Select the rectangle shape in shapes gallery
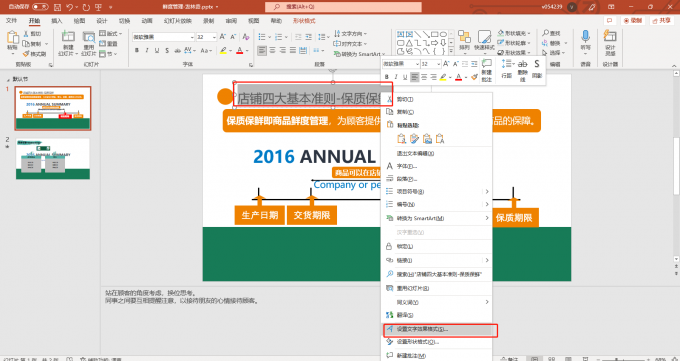 [435, 34]
